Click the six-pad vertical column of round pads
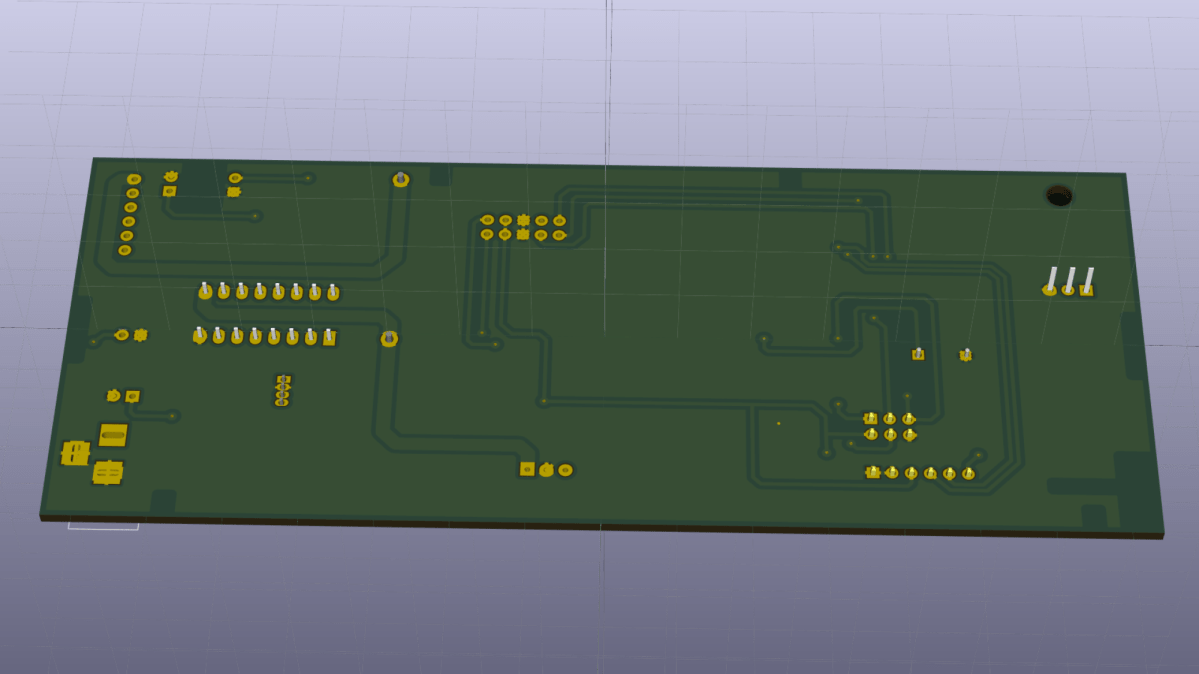Image resolution: width=1199 pixels, height=674 pixels. [129, 214]
